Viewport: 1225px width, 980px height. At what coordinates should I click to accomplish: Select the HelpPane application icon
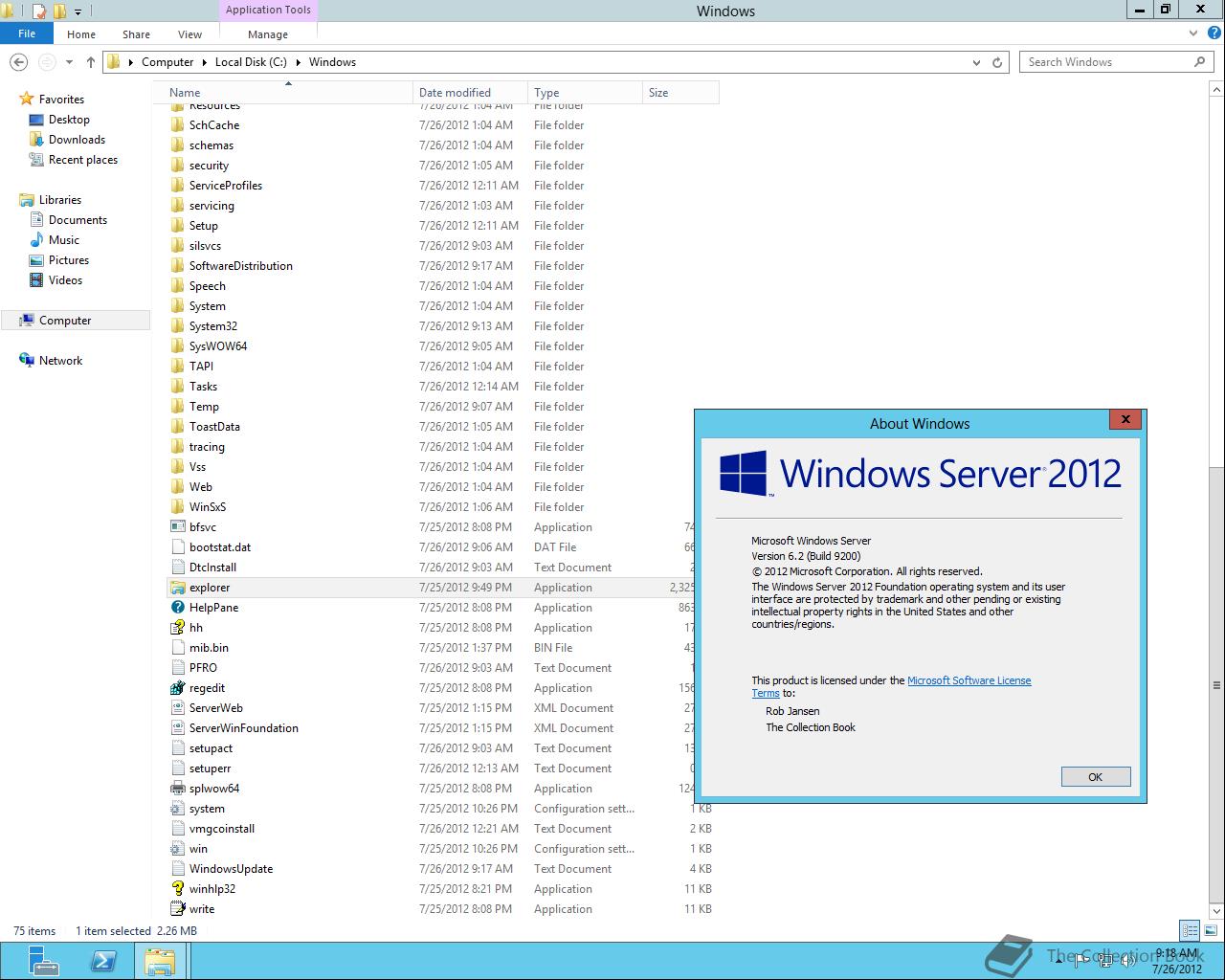click(x=177, y=608)
